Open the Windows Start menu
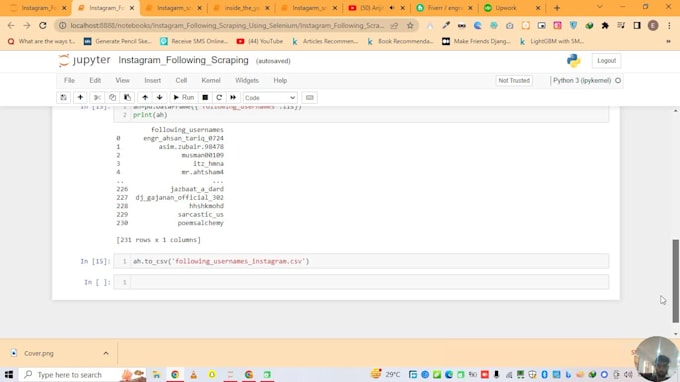The height and width of the screenshot is (382, 680). [9, 374]
